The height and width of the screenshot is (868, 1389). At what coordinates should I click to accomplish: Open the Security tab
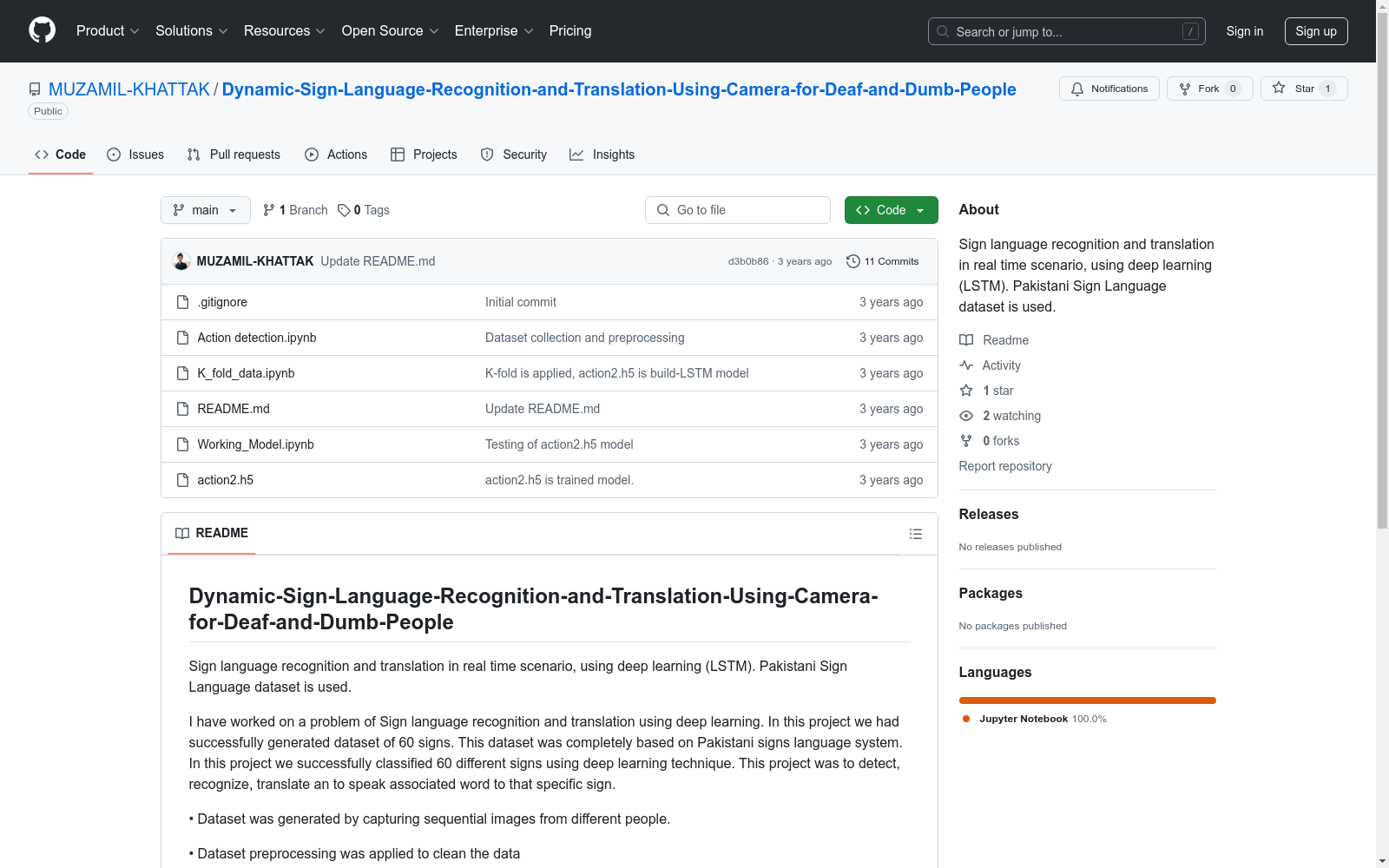point(514,155)
